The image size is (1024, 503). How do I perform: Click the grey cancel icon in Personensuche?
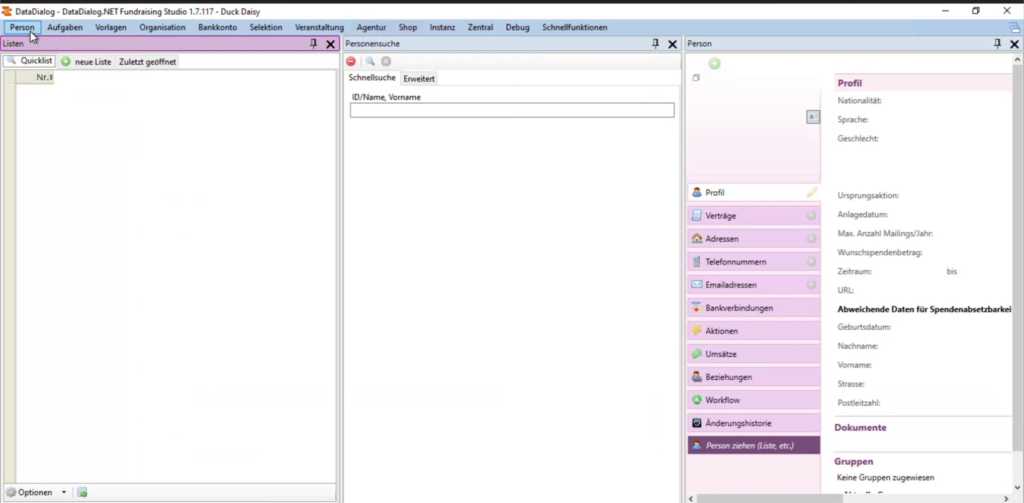(386, 61)
